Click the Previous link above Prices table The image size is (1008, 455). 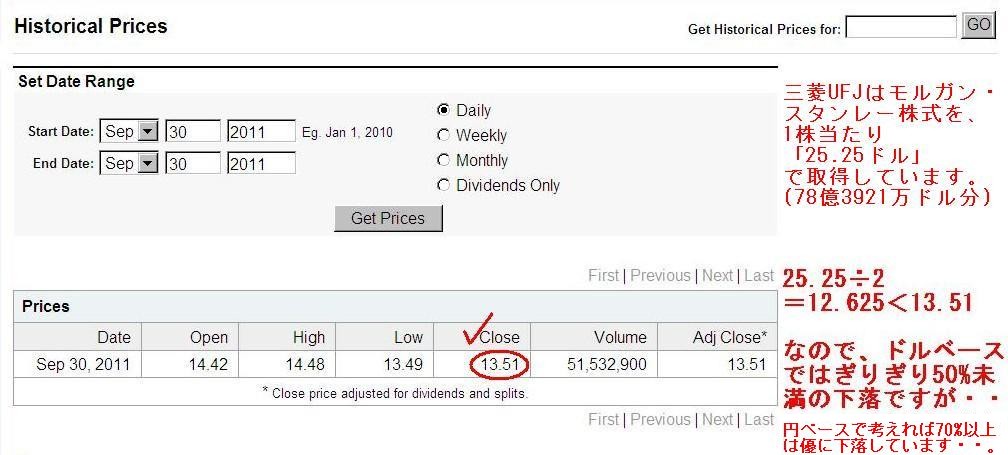(660, 276)
